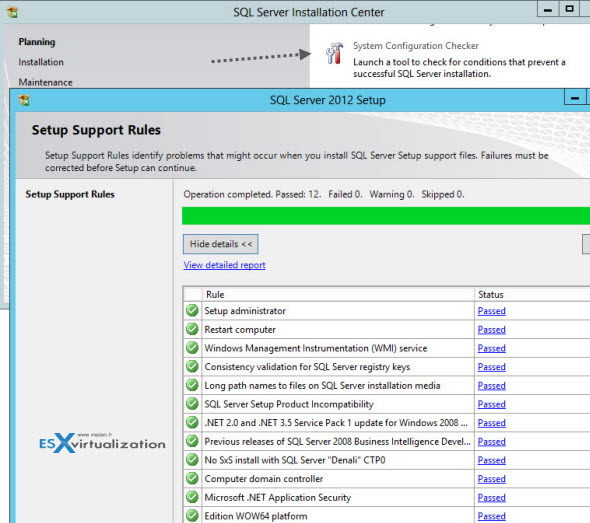
Task: Click check icon for .NET 2.0 and 3.5 rule
Action: pos(192,423)
